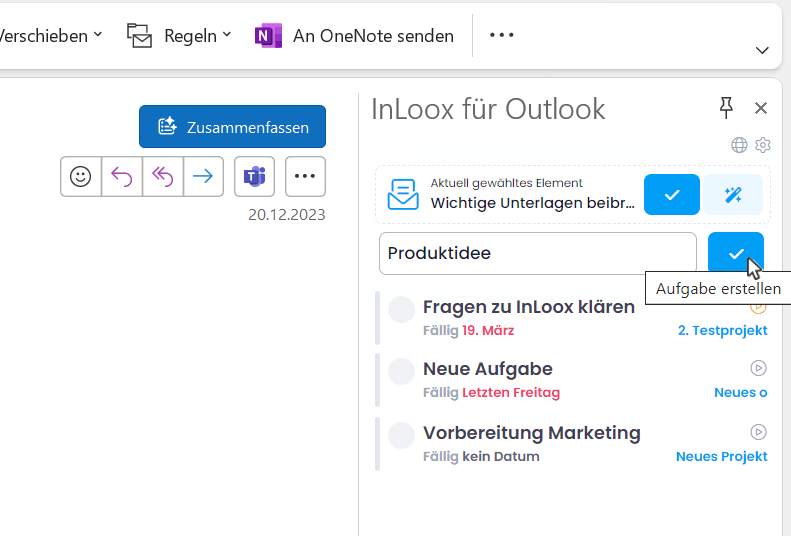791x536 pixels.
Task: Reply using the single arrow icon
Action: pos(122,176)
